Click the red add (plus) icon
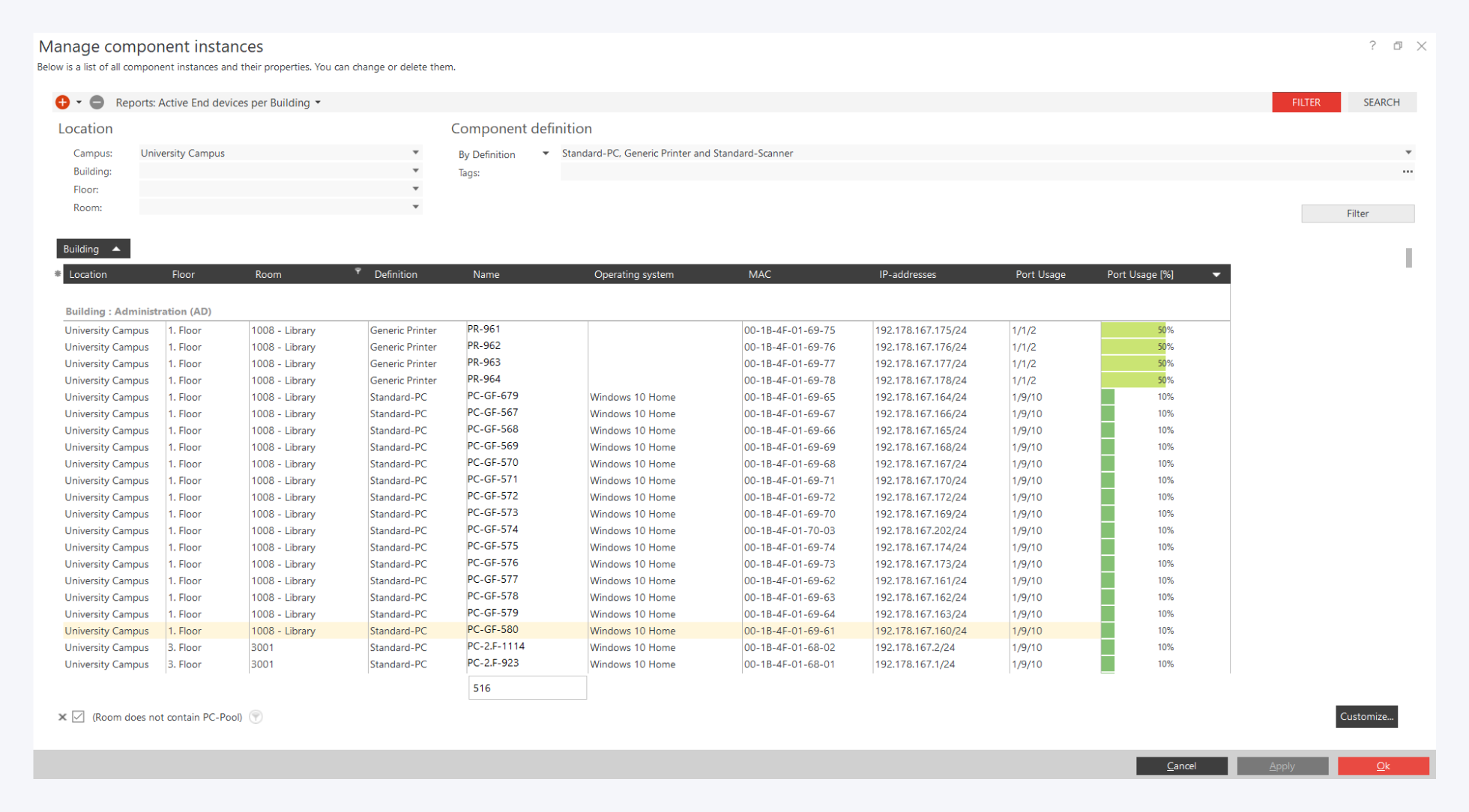This screenshot has height=812, width=1469. [62, 102]
